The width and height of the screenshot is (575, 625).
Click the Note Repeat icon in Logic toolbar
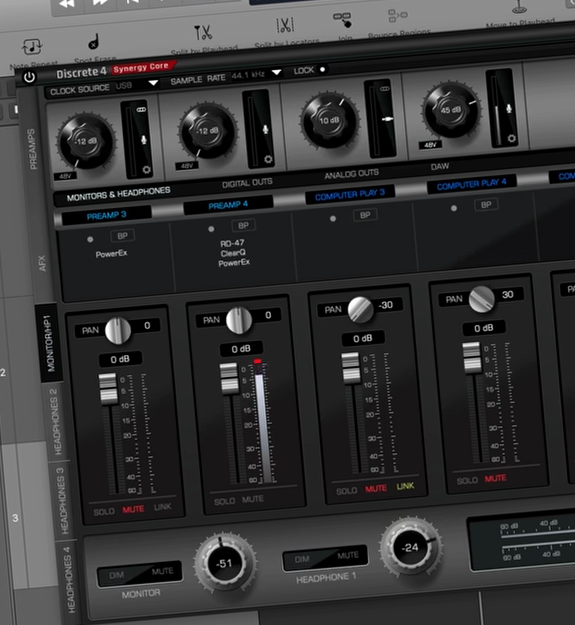tap(31, 46)
